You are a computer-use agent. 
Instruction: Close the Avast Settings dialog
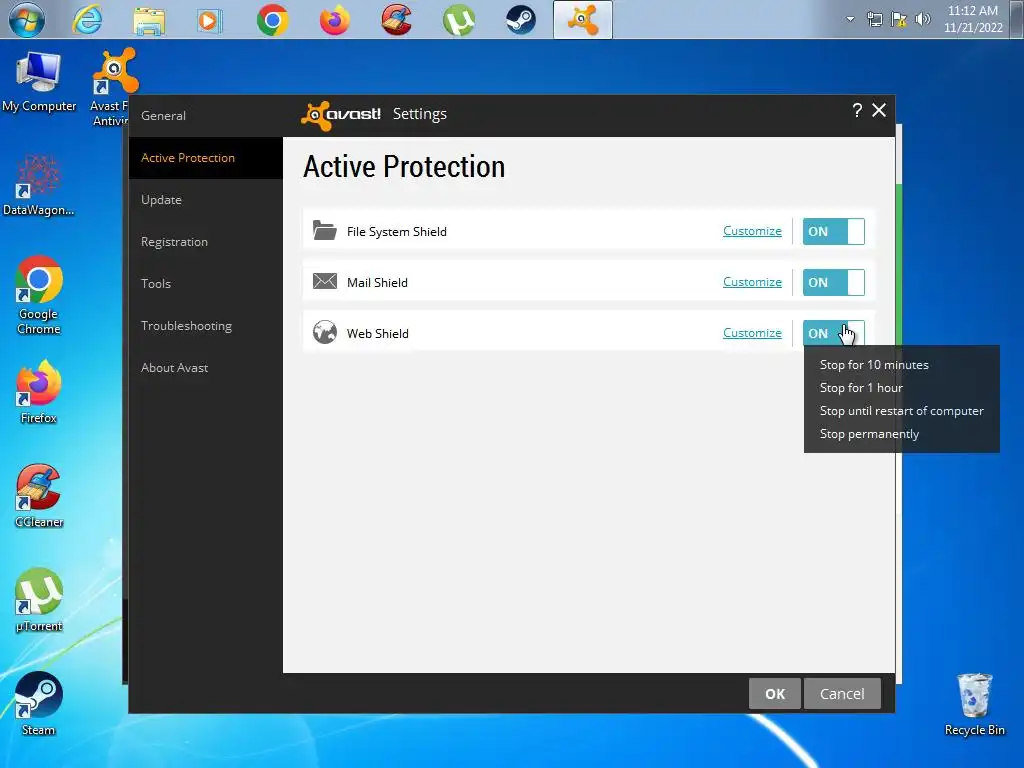point(879,110)
